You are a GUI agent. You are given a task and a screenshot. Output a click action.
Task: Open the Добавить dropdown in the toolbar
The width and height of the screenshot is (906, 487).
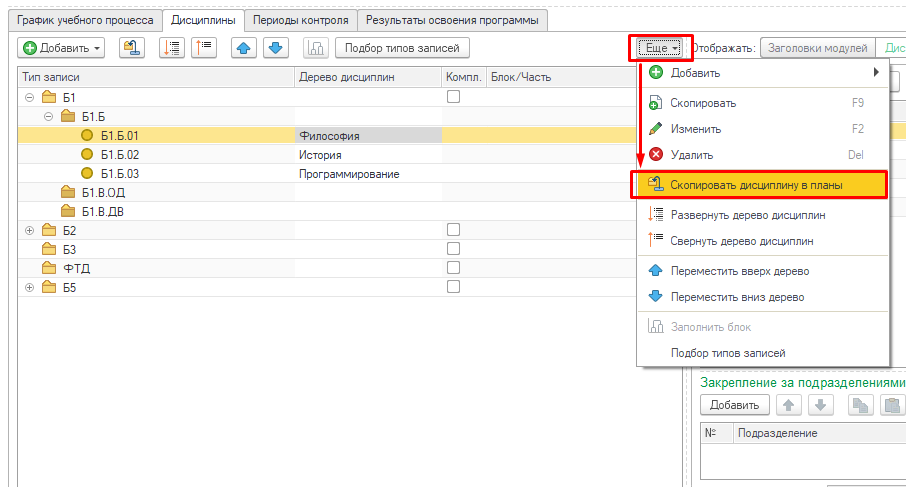click(x=62, y=47)
